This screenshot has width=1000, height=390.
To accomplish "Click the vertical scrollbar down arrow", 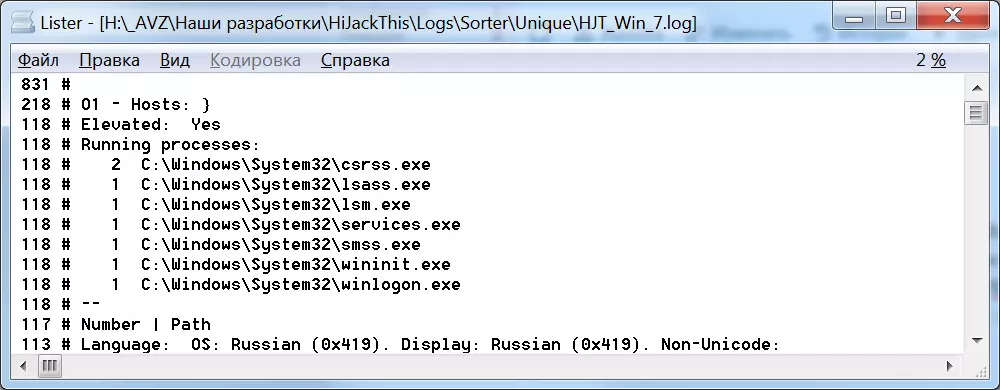I will (976, 341).
